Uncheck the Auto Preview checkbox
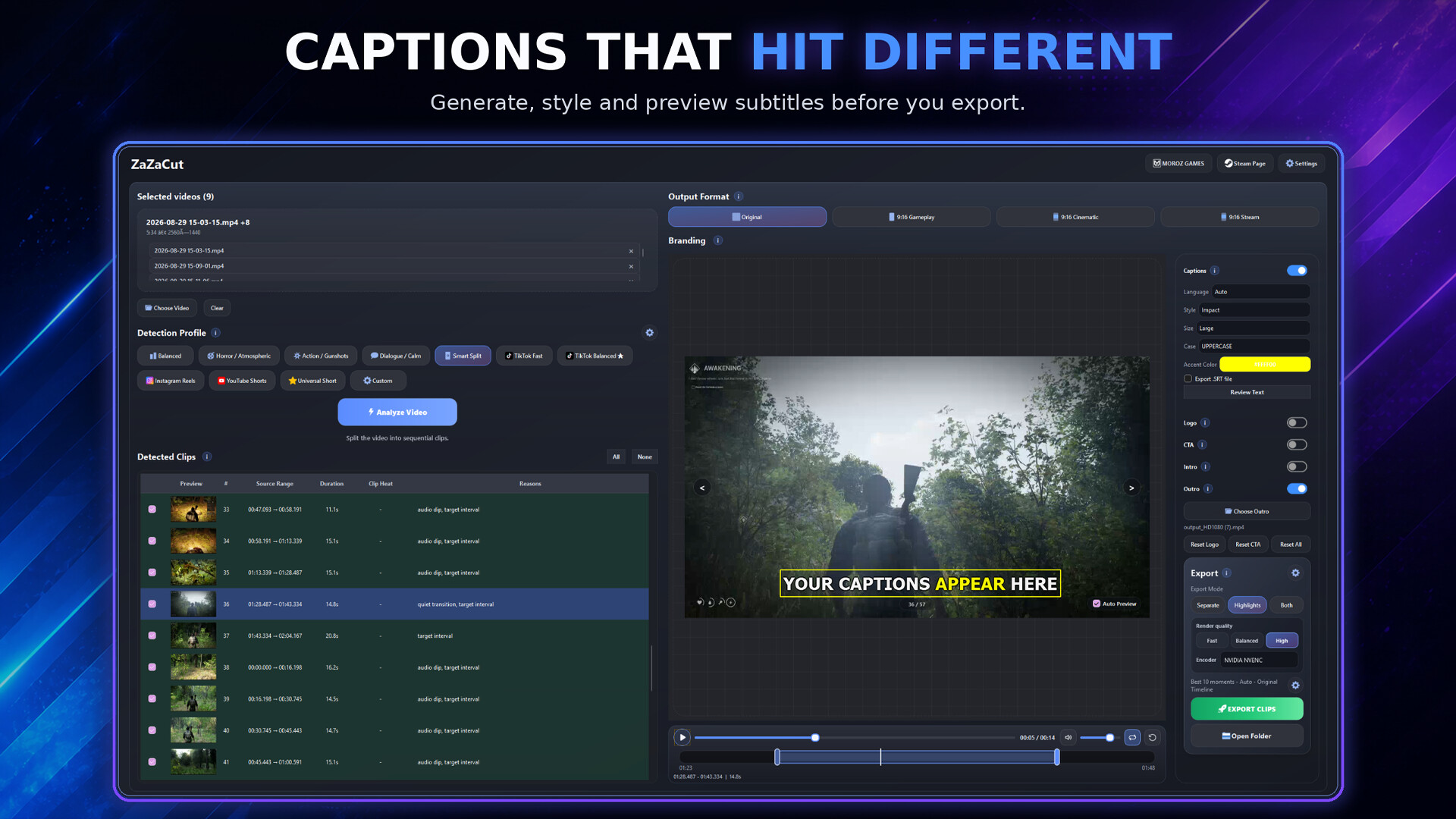 click(x=1097, y=604)
